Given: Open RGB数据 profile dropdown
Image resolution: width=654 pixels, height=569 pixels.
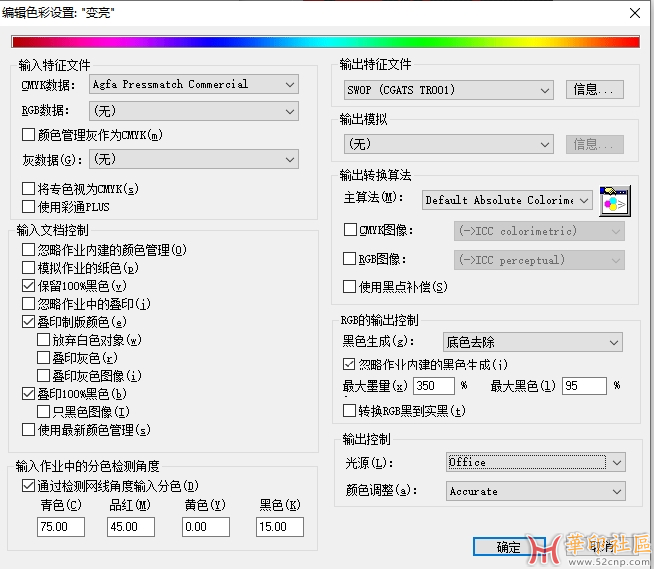Looking at the screenshot, I should click(194, 111).
